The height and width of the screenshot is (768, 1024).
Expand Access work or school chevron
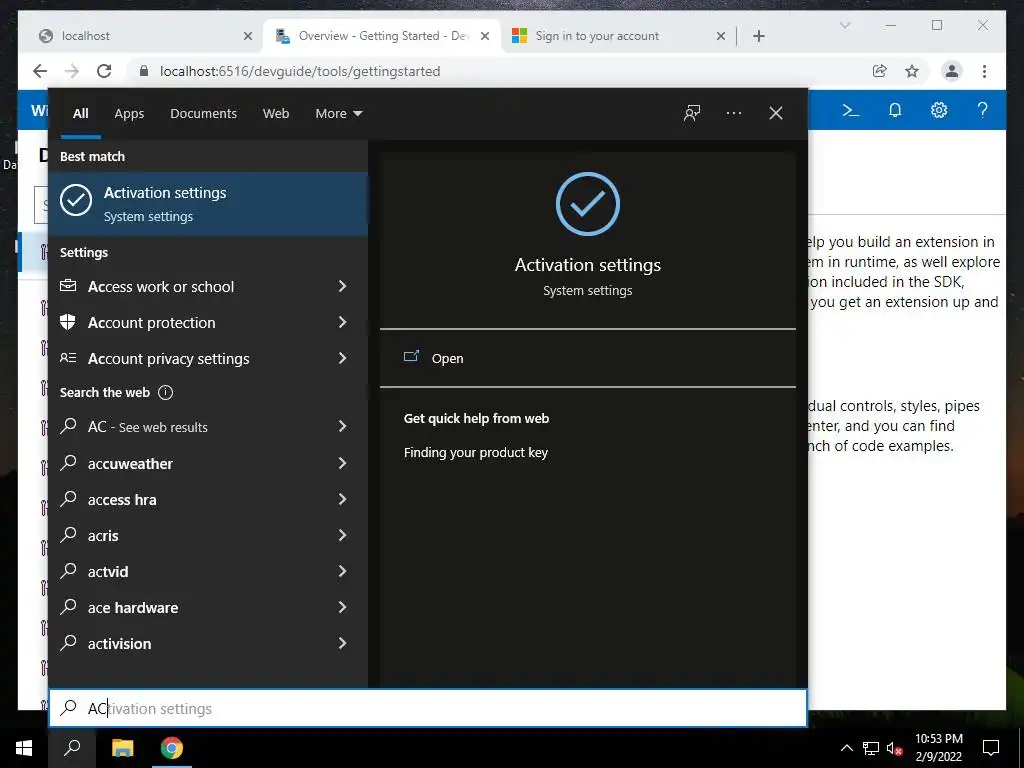coord(342,286)
